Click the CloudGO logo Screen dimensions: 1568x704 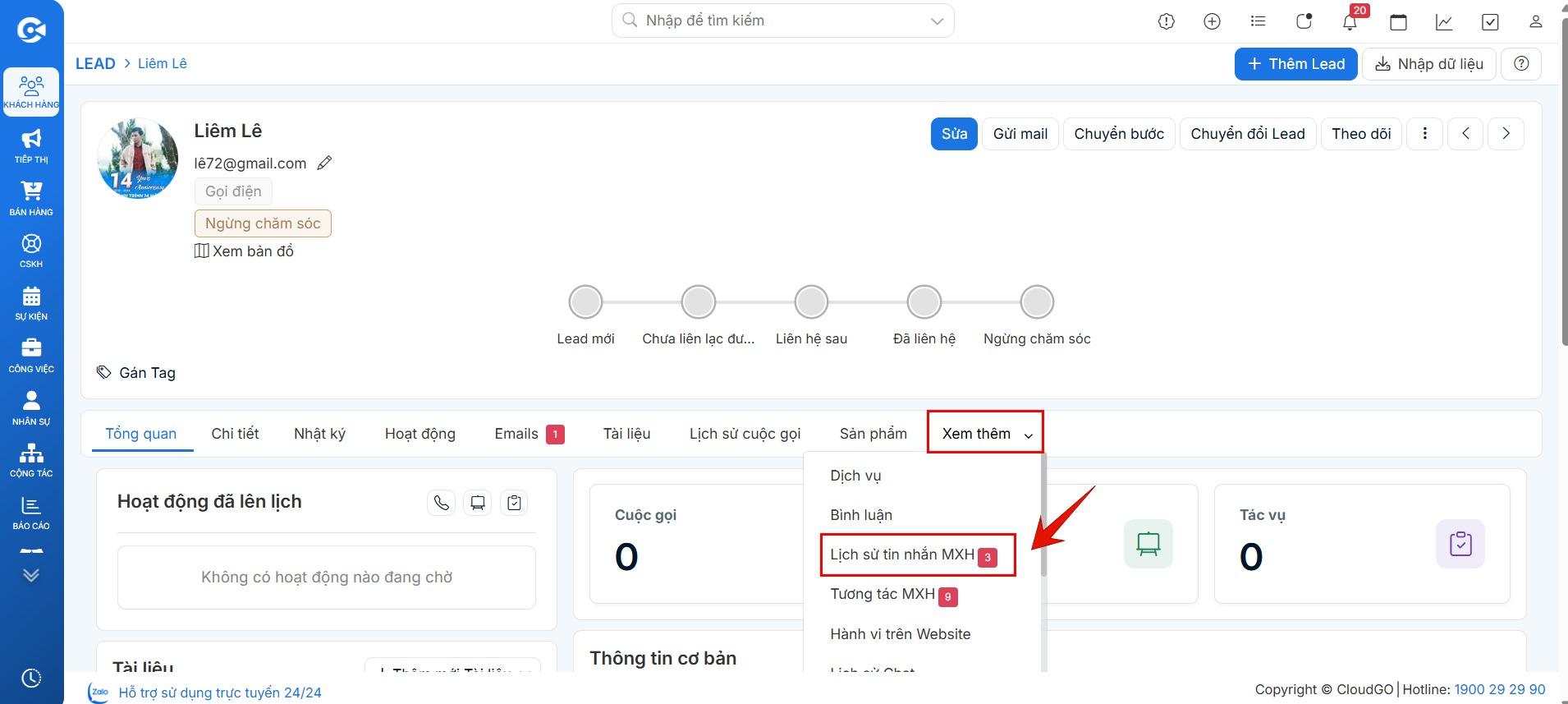pyautogui.click(x=31, y=30)
